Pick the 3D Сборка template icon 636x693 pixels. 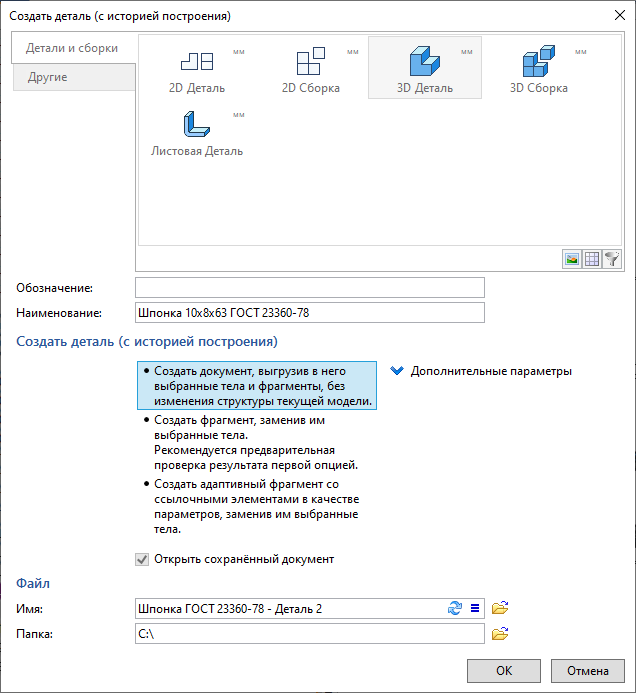click(538, 63)
